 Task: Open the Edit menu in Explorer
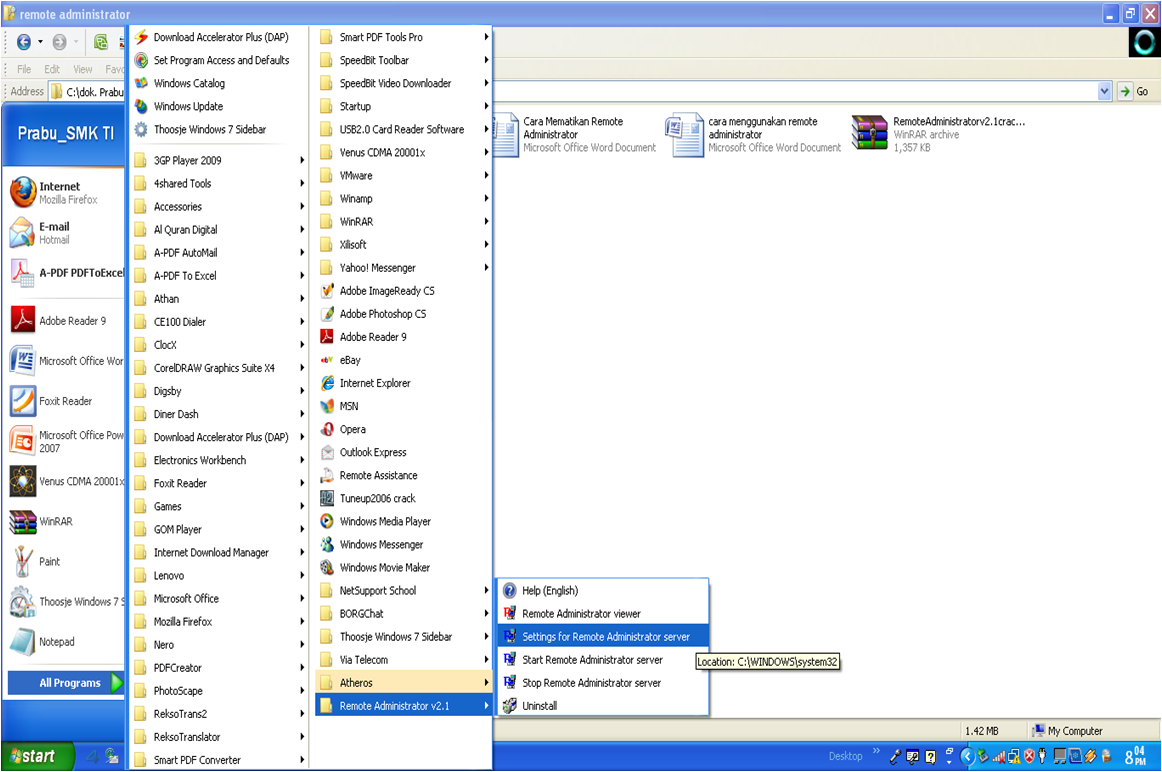click(x=52, y=69)
